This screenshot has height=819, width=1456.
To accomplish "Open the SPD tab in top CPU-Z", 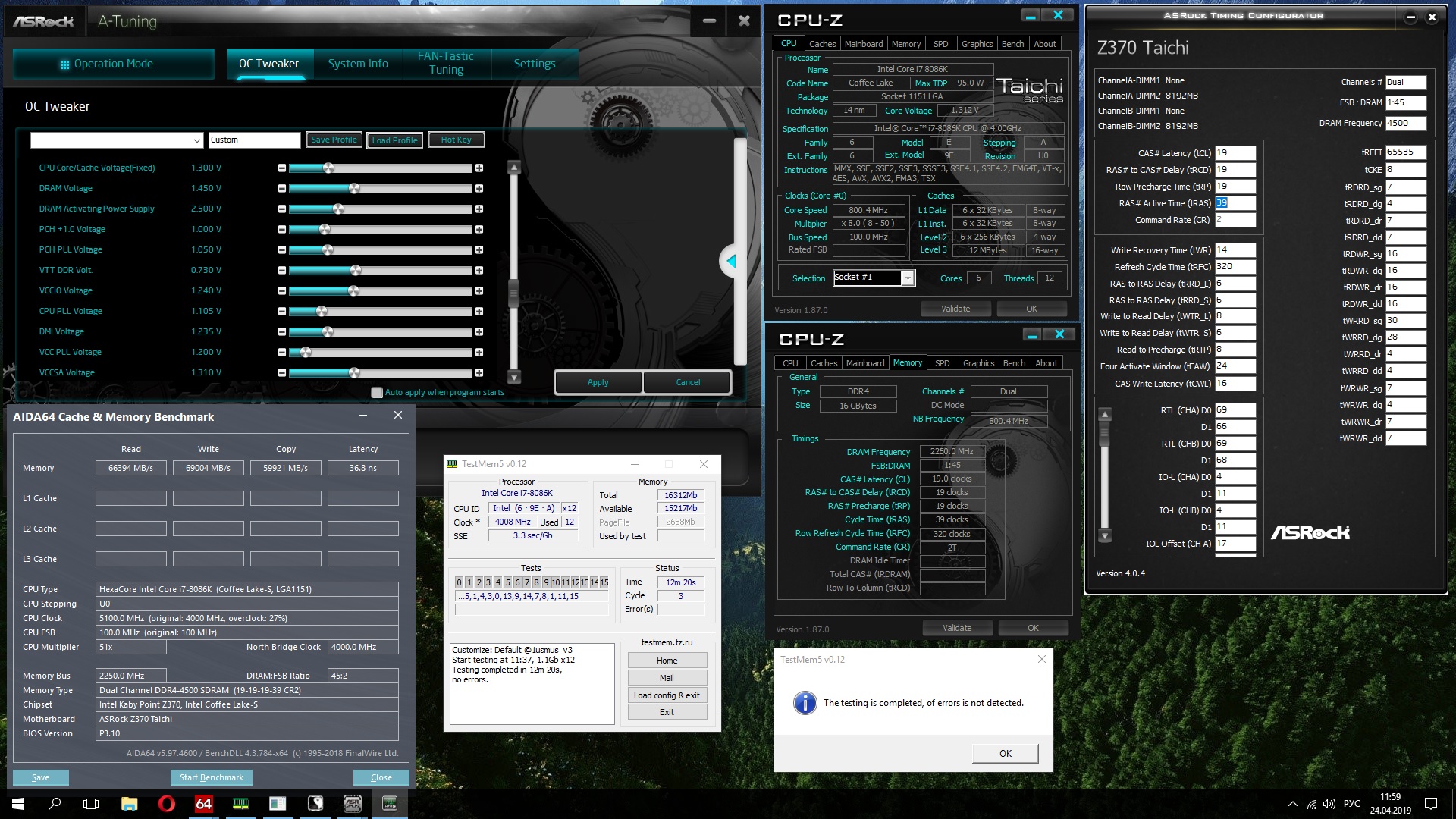I will click(x=940, y=44).
